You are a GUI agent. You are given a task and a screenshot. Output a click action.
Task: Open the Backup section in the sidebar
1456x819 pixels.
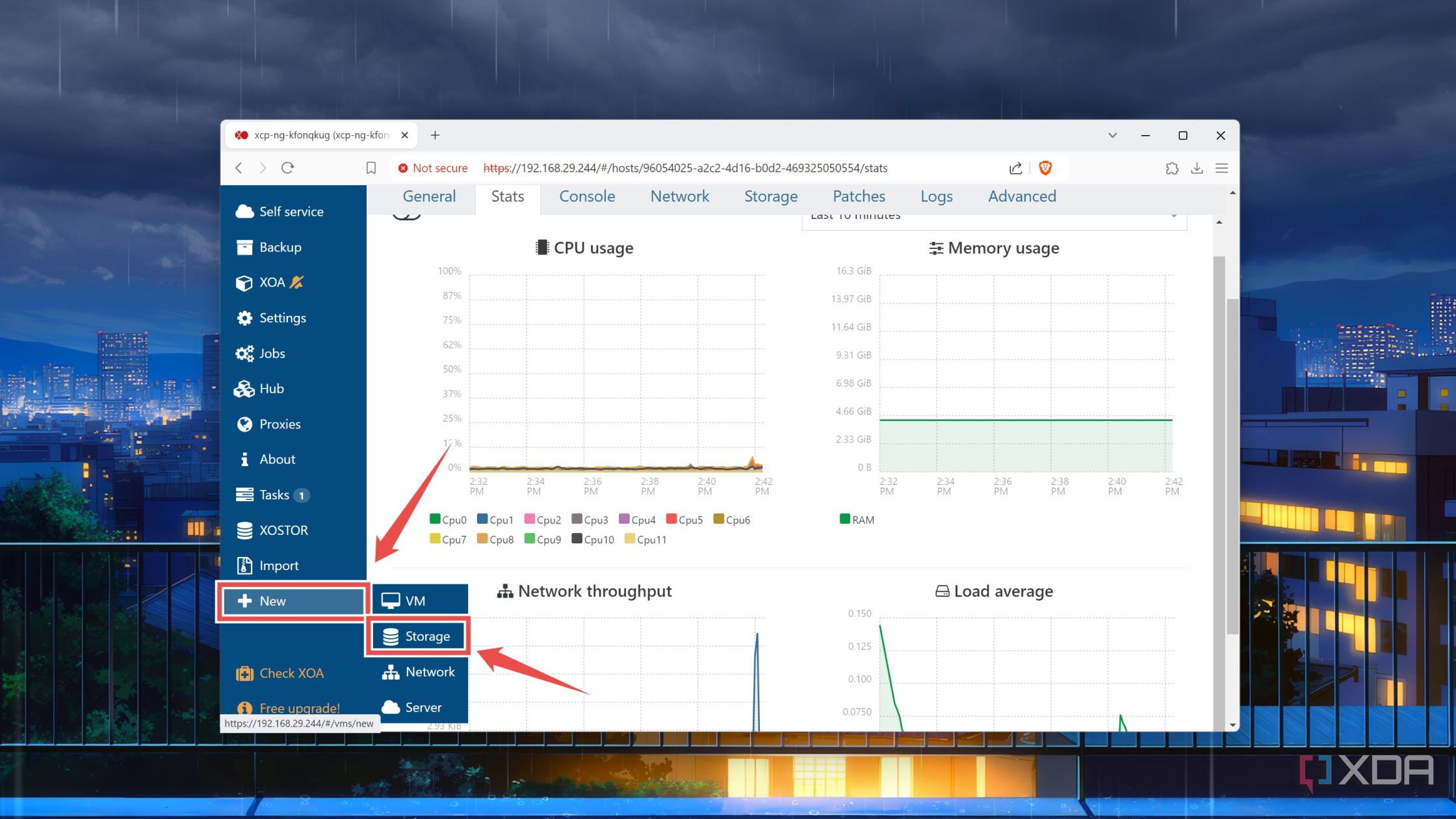pyautogui.click(x=280, y=247)
